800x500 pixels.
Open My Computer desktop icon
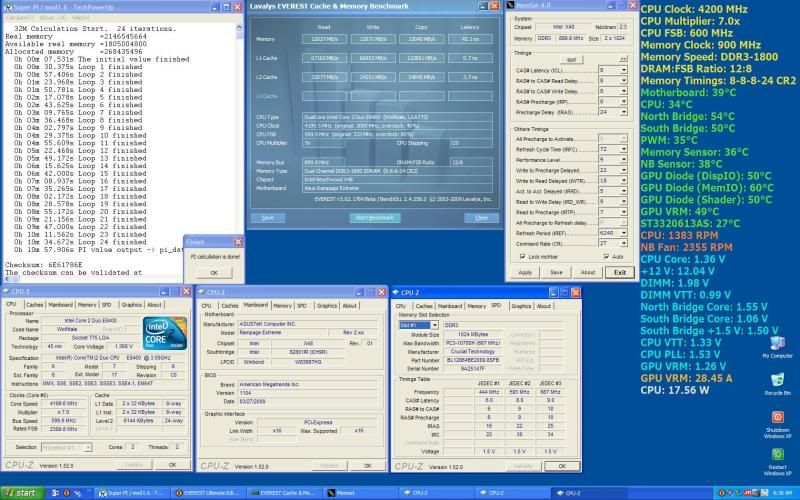tap(777, 346)
